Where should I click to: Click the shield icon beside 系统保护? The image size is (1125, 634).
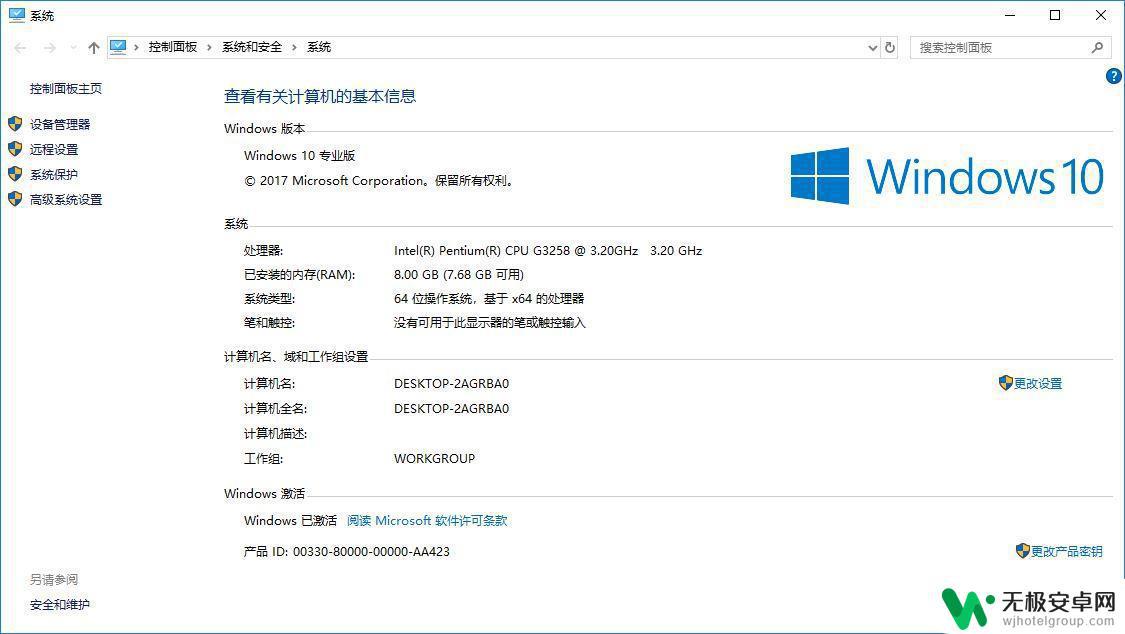pos(15,174)
